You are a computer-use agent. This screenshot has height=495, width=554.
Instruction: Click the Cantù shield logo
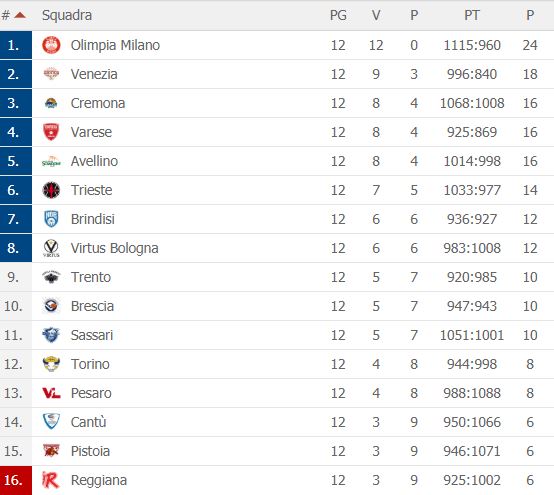coord(51,422)
